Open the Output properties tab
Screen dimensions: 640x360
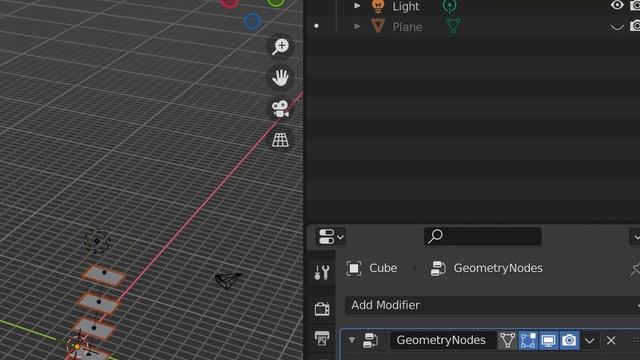[x=322, y=338]
